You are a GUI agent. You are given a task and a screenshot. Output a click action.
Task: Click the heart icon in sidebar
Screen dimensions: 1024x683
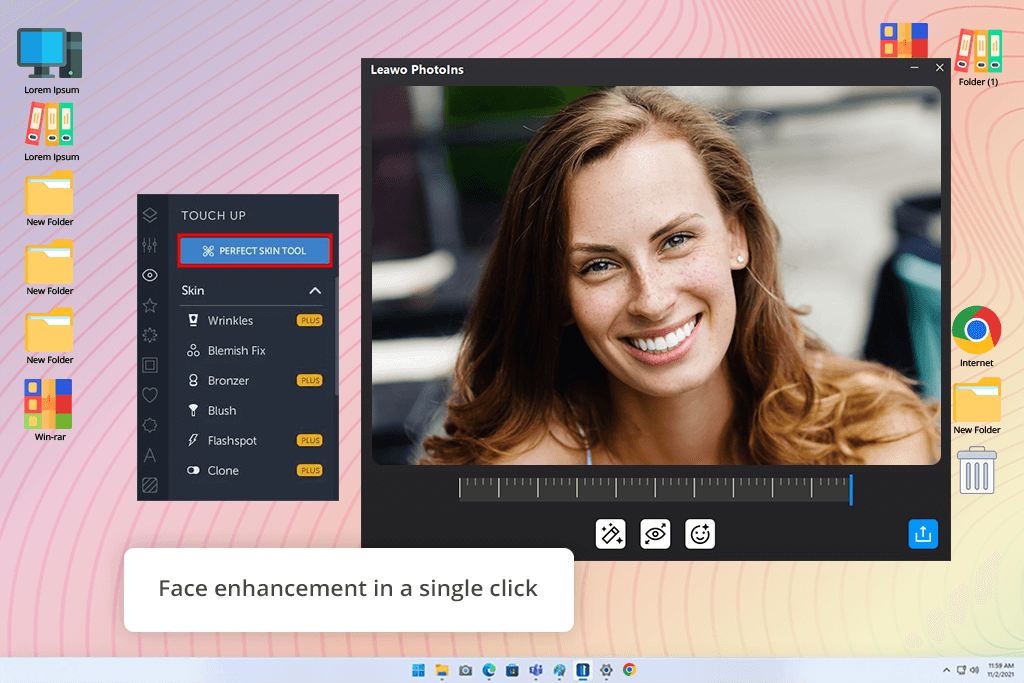pyautogui.click(x=150, y=395)
